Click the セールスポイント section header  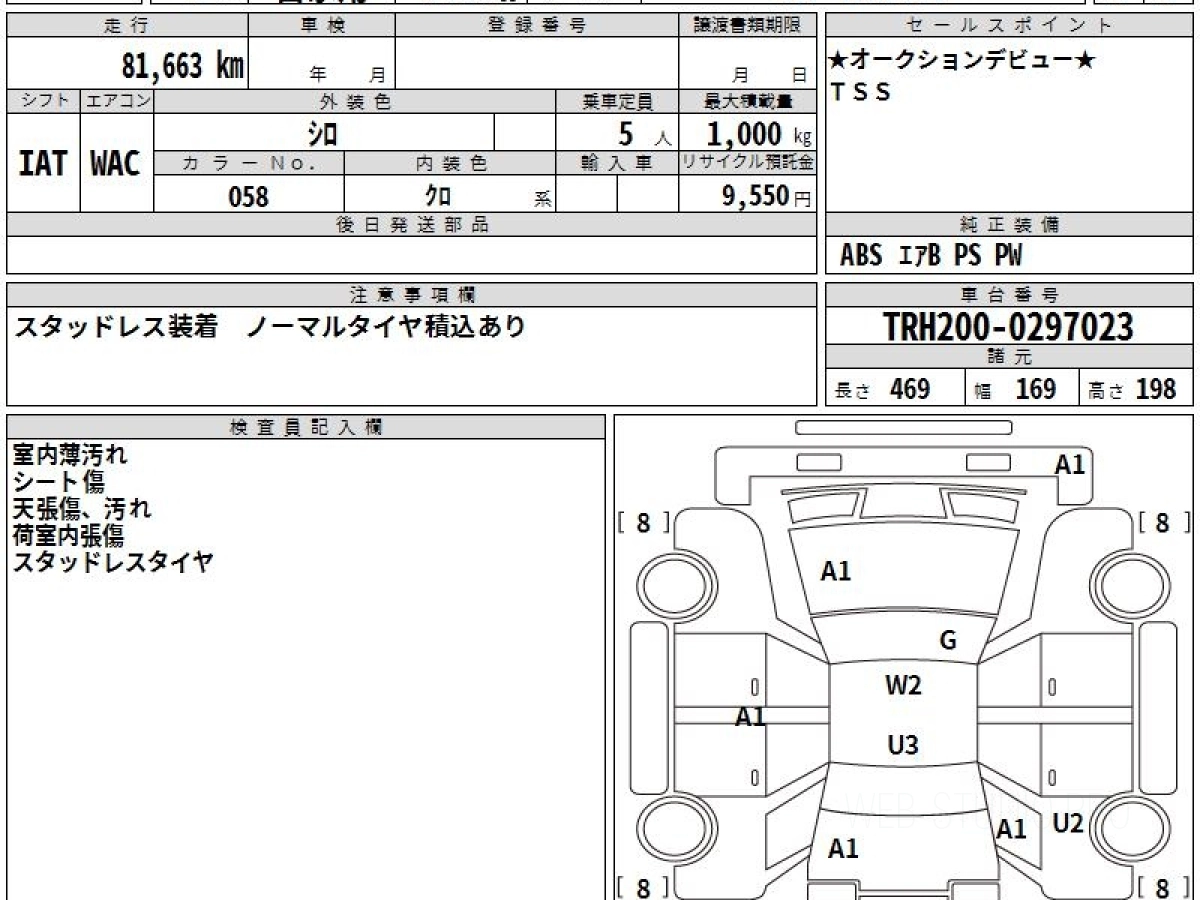click(1009, 26)
